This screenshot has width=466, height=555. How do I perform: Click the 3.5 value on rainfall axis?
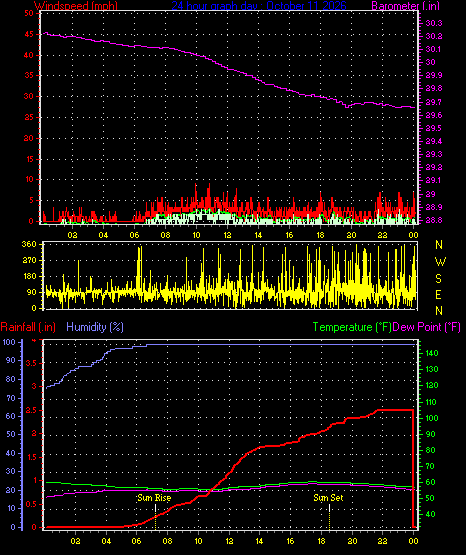pos(31,364)
